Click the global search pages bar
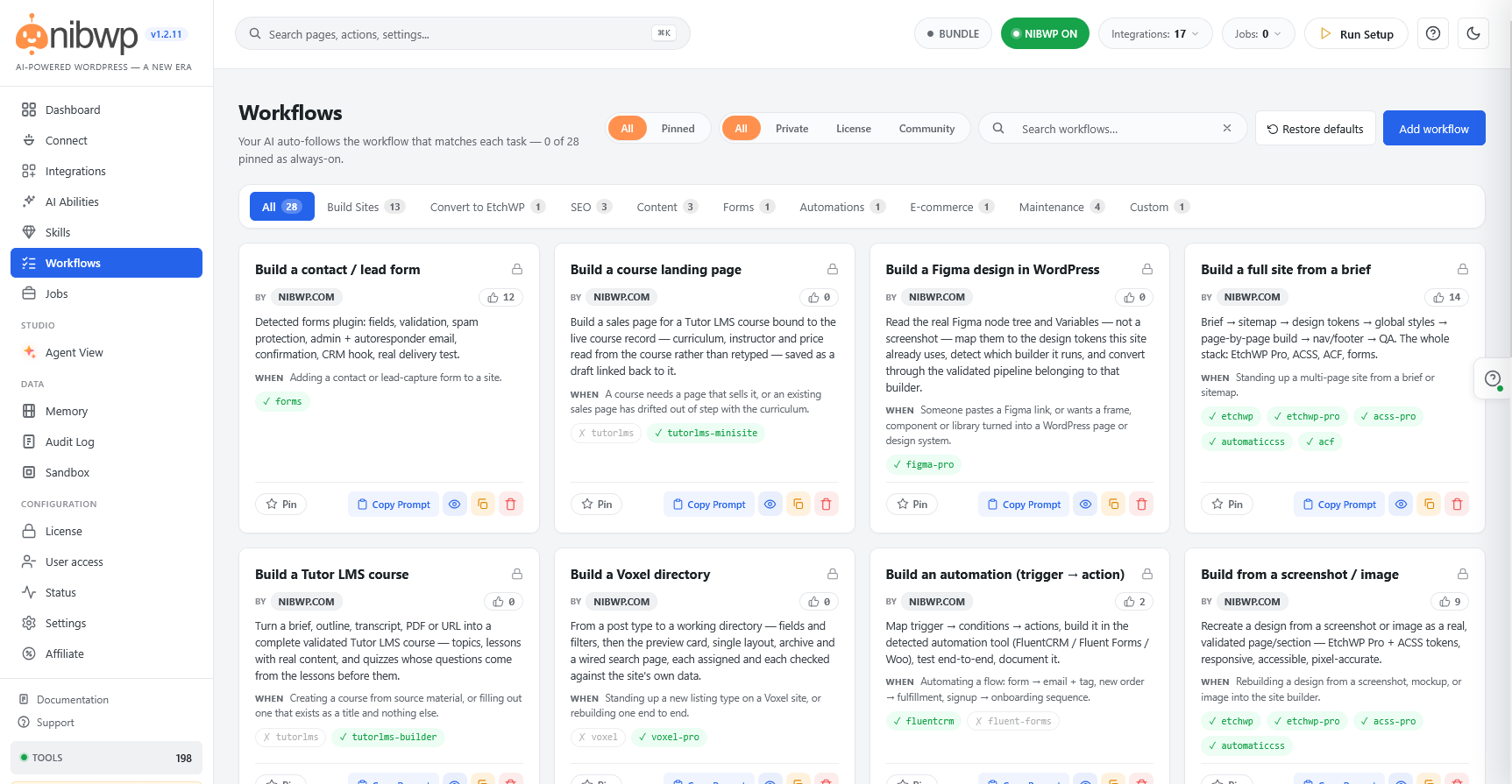The width and height of the screenshot is (1512, 784). point(463,33)
